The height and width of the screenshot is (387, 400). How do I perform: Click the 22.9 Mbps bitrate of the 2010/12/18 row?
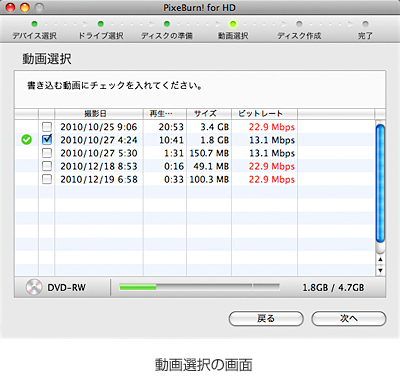(272, 166)
